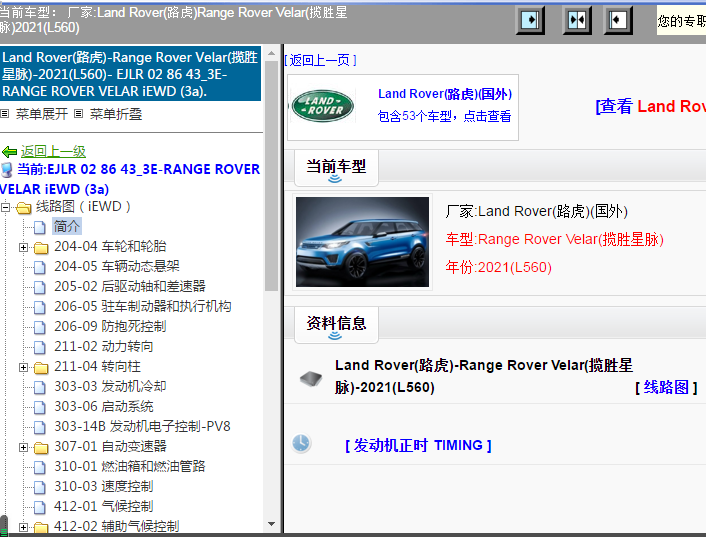Click the page icon of 204-05 车辆动态悬架
706x537 pixels.
[40, 267]
